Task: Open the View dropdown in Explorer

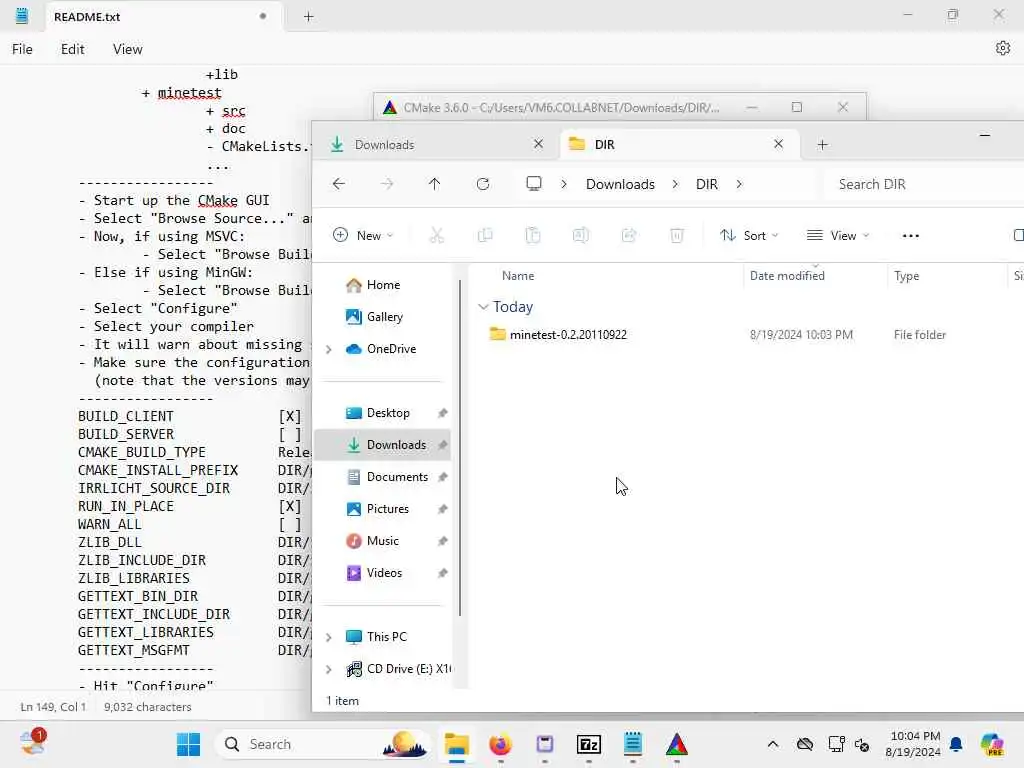Action: pyautogui.click(x=839, y=236)
